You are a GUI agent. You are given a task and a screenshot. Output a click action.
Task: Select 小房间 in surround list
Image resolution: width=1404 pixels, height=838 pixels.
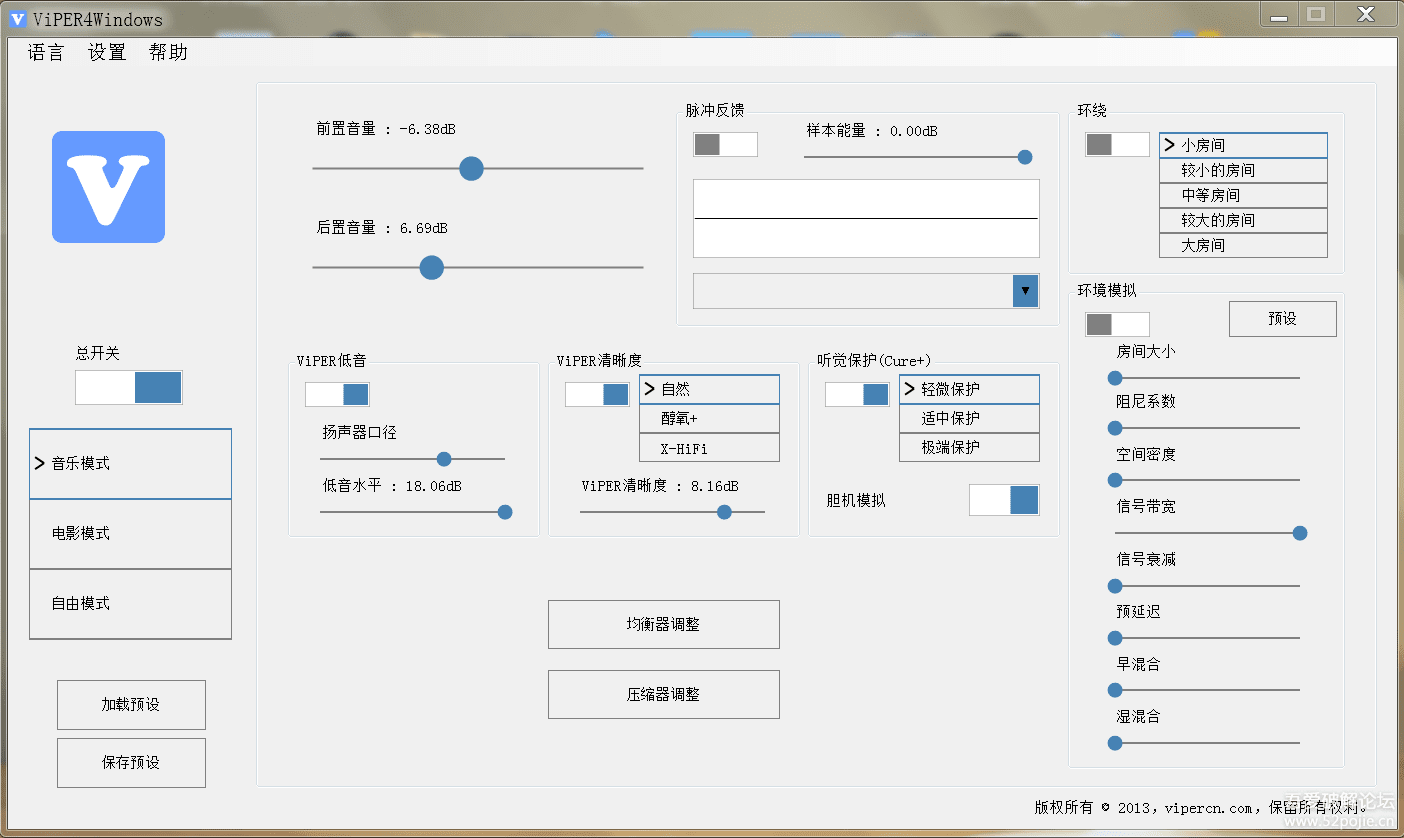coord(1243,145)
